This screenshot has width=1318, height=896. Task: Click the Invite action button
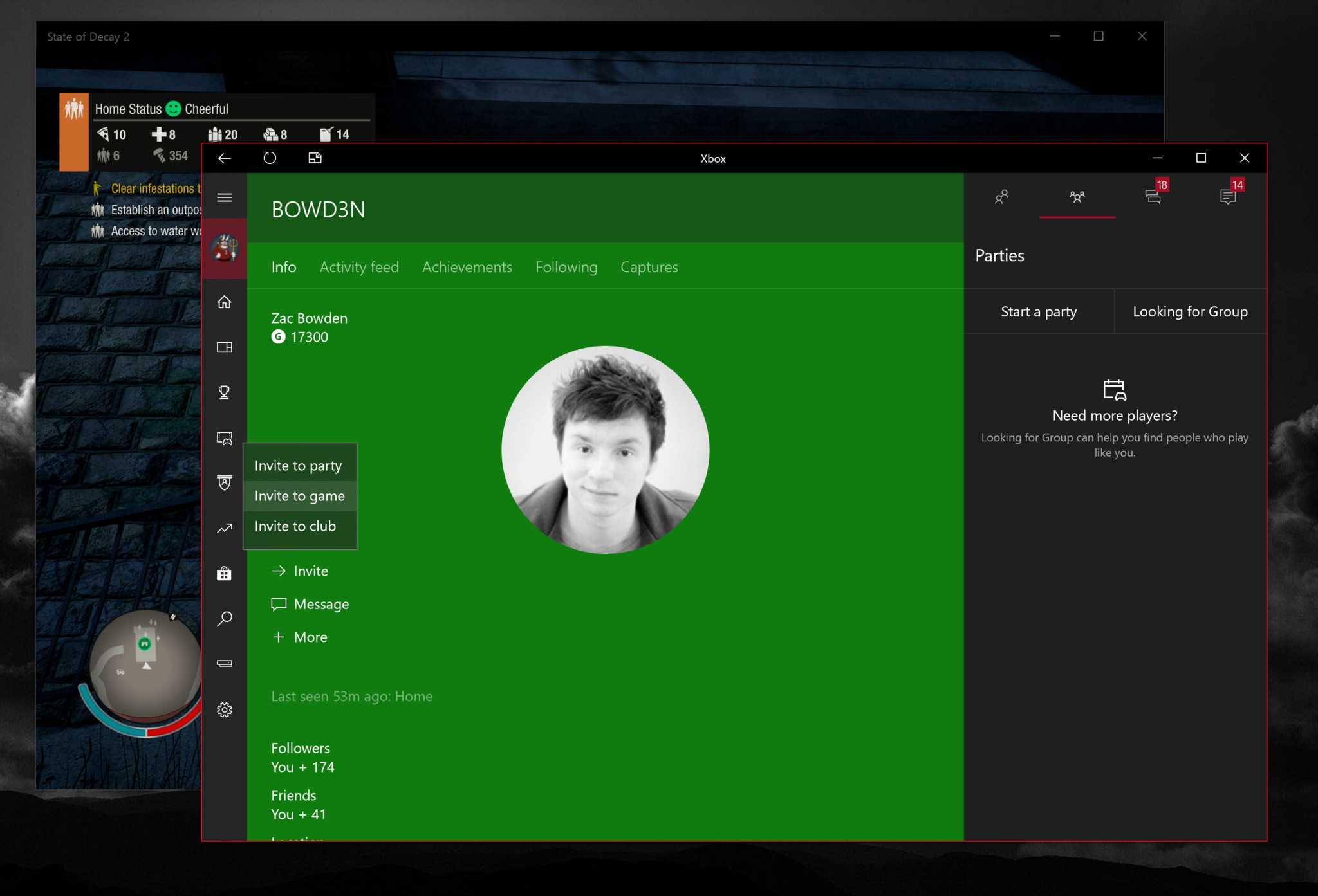pos(300,571)
